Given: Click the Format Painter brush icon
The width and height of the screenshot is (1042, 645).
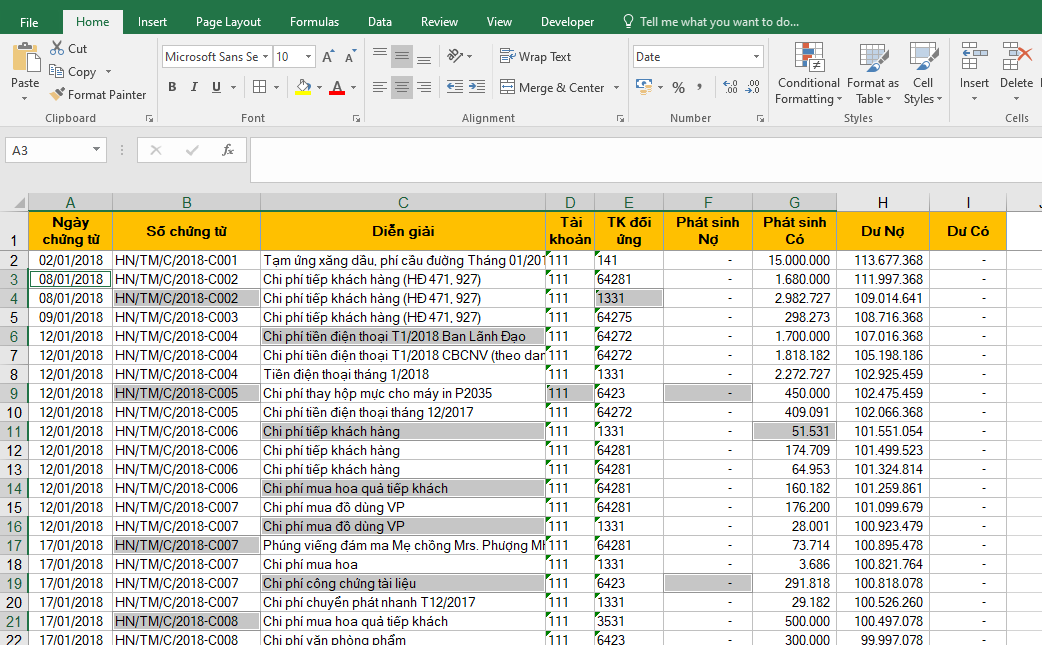Looking at the screenshot, I should tap(56, 95).
